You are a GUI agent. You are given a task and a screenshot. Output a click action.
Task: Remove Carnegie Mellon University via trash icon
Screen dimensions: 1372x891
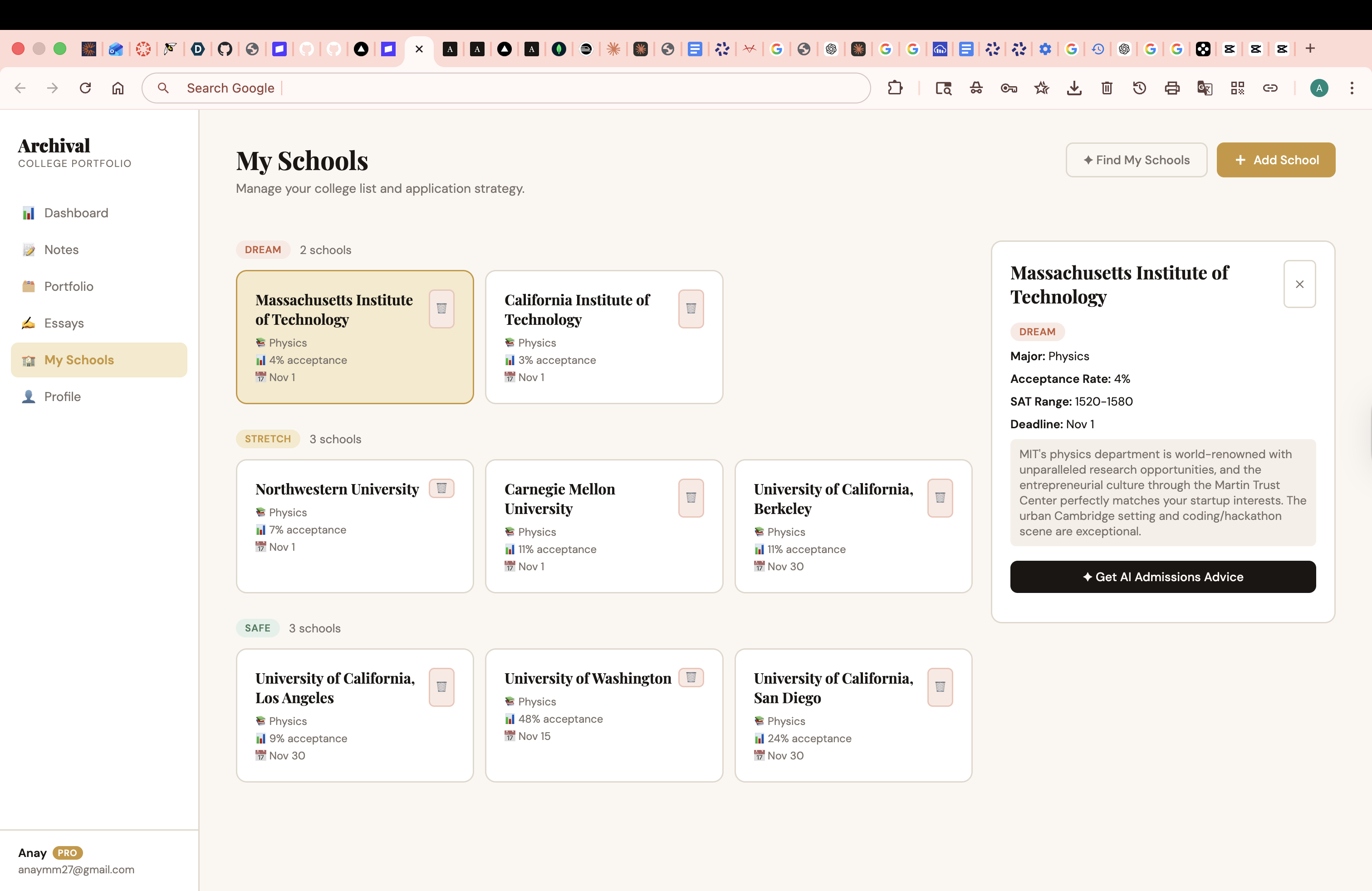coord(691,497)
